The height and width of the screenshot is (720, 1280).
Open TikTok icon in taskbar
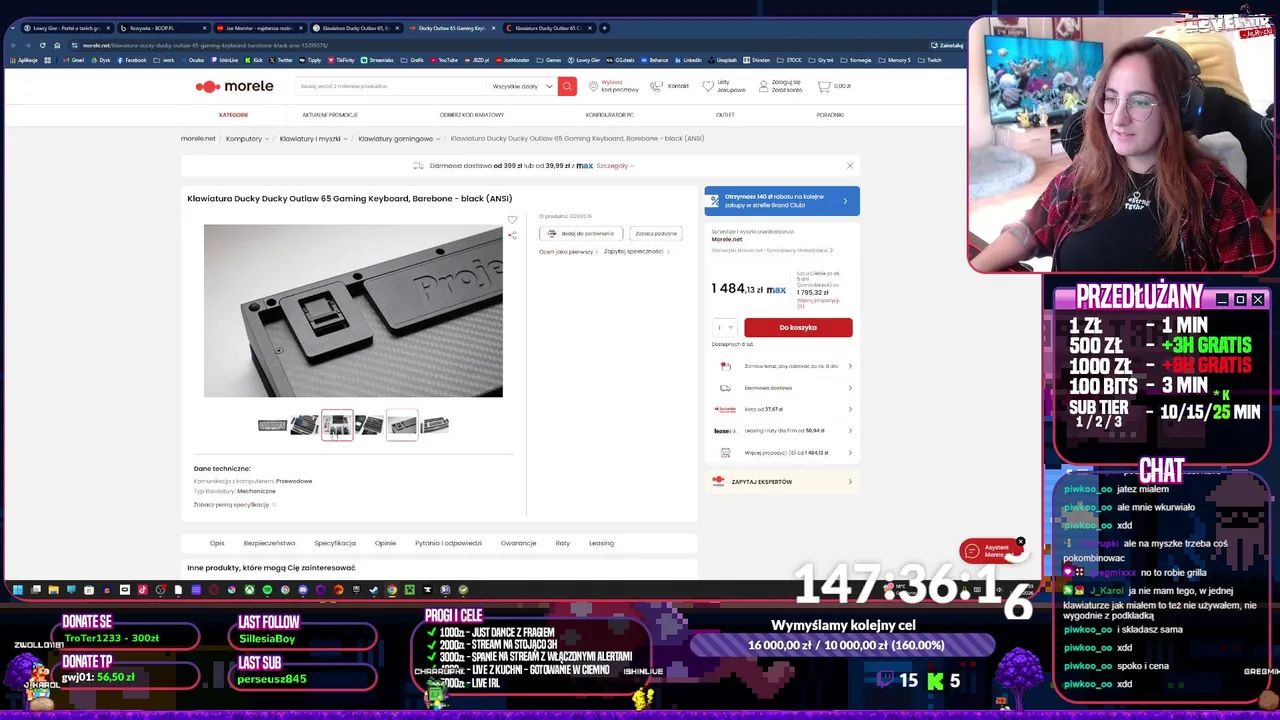pos(142,590)
